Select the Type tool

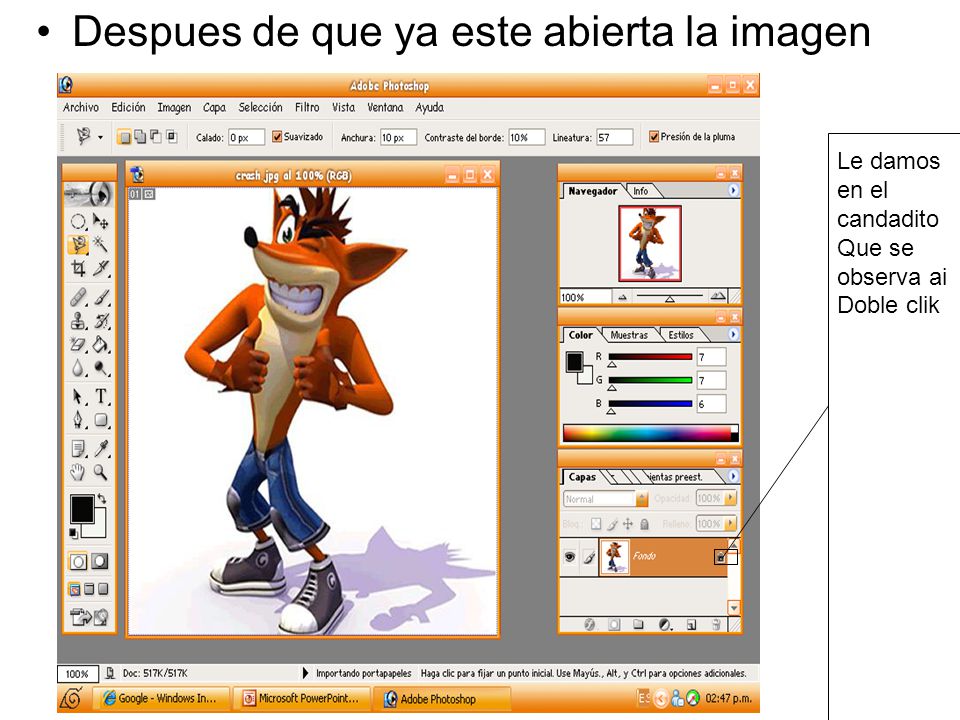(101, 397)
